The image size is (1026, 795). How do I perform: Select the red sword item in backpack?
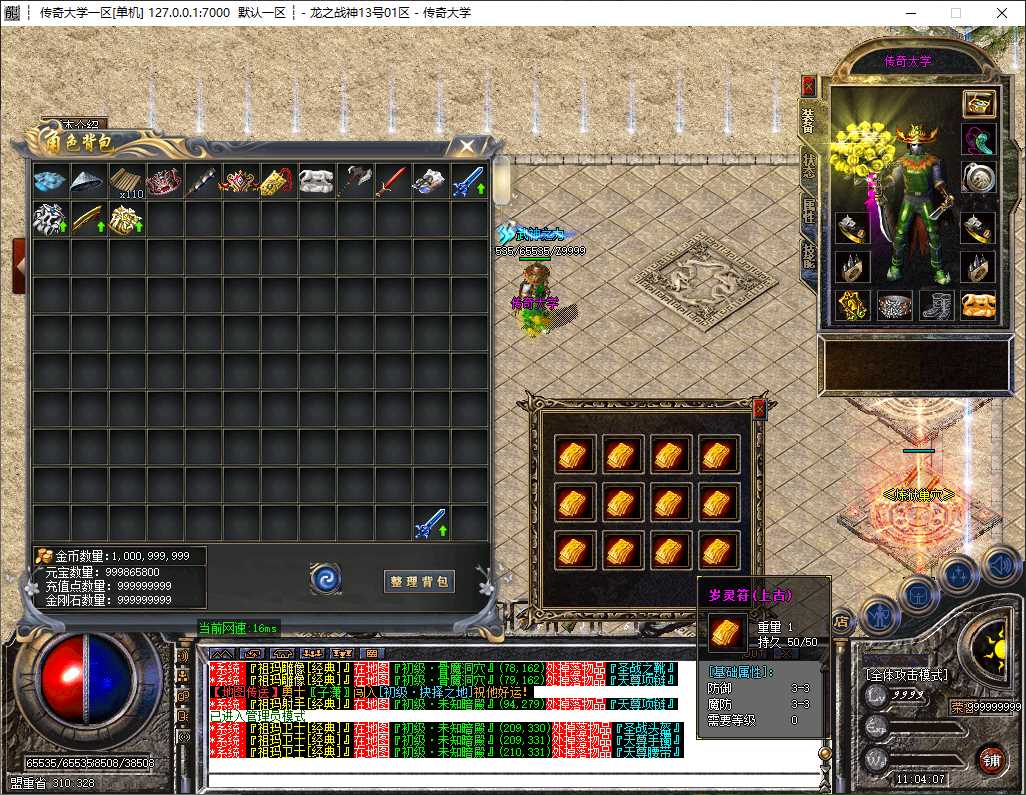pyautogui.click(x=393, y=181)
